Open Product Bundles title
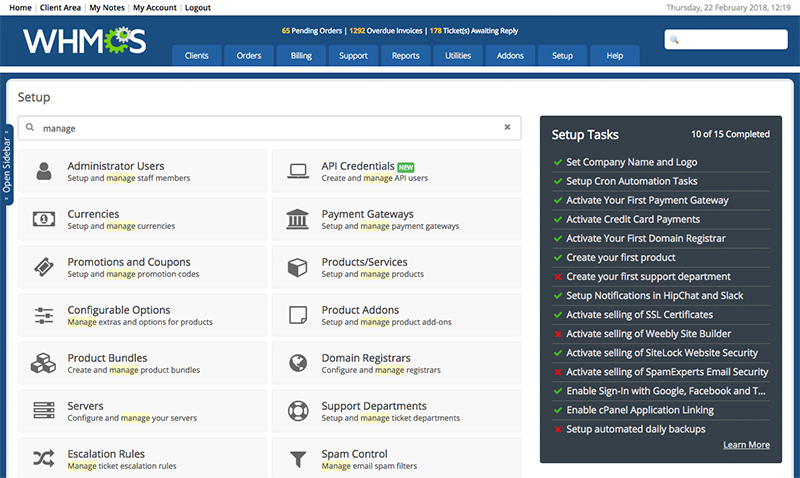This screenshot has height=478, width=800. click(x=107, y=358)
